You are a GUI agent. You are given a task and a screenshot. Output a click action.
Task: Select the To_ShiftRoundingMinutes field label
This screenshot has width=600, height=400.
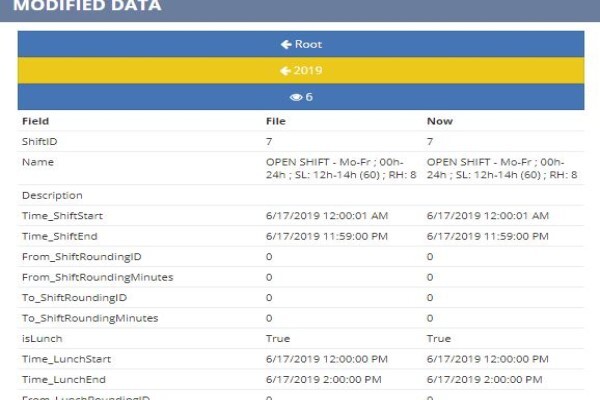click(90, 318)
